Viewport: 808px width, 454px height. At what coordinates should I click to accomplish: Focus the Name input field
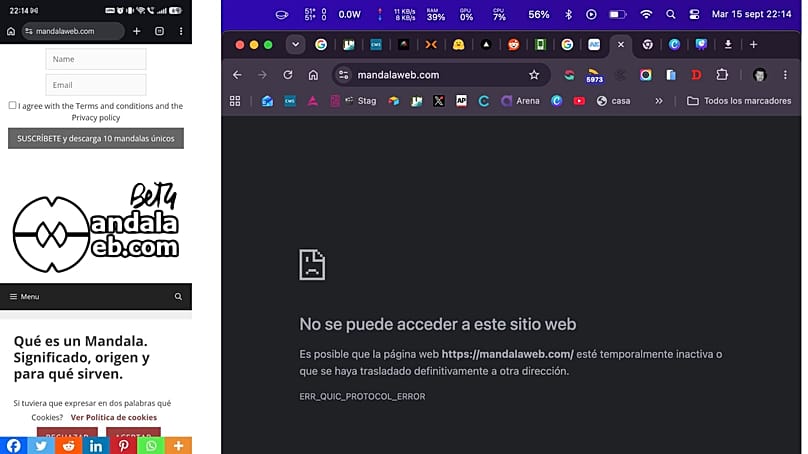96,59
